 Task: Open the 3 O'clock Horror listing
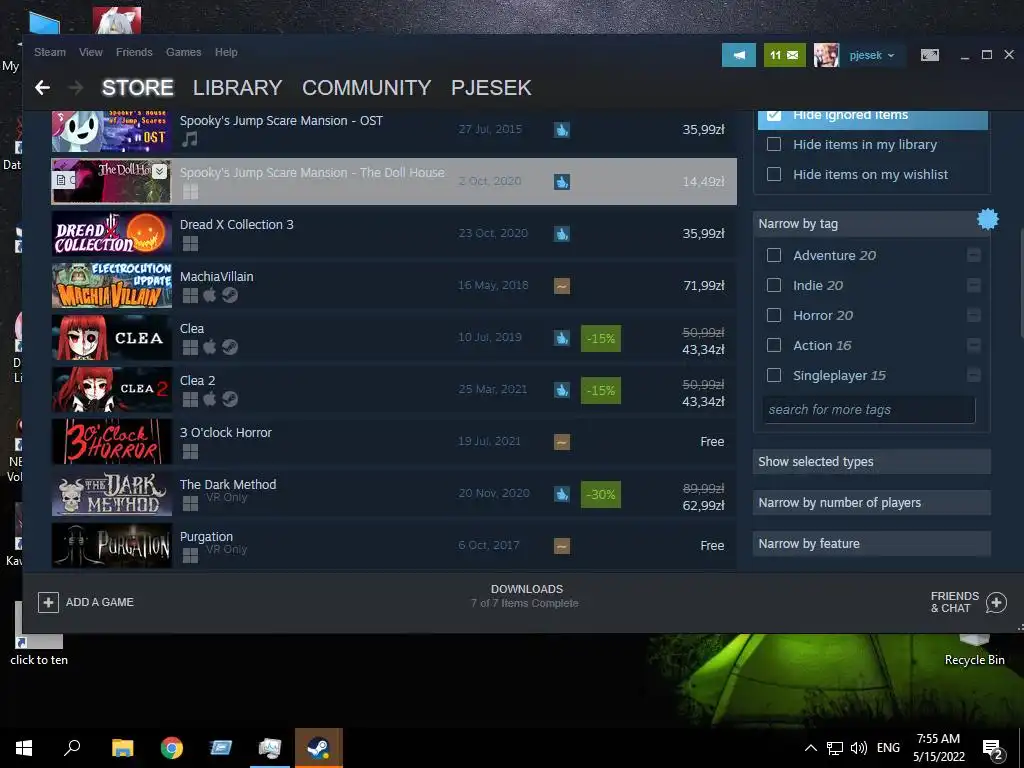click(394, 442)
